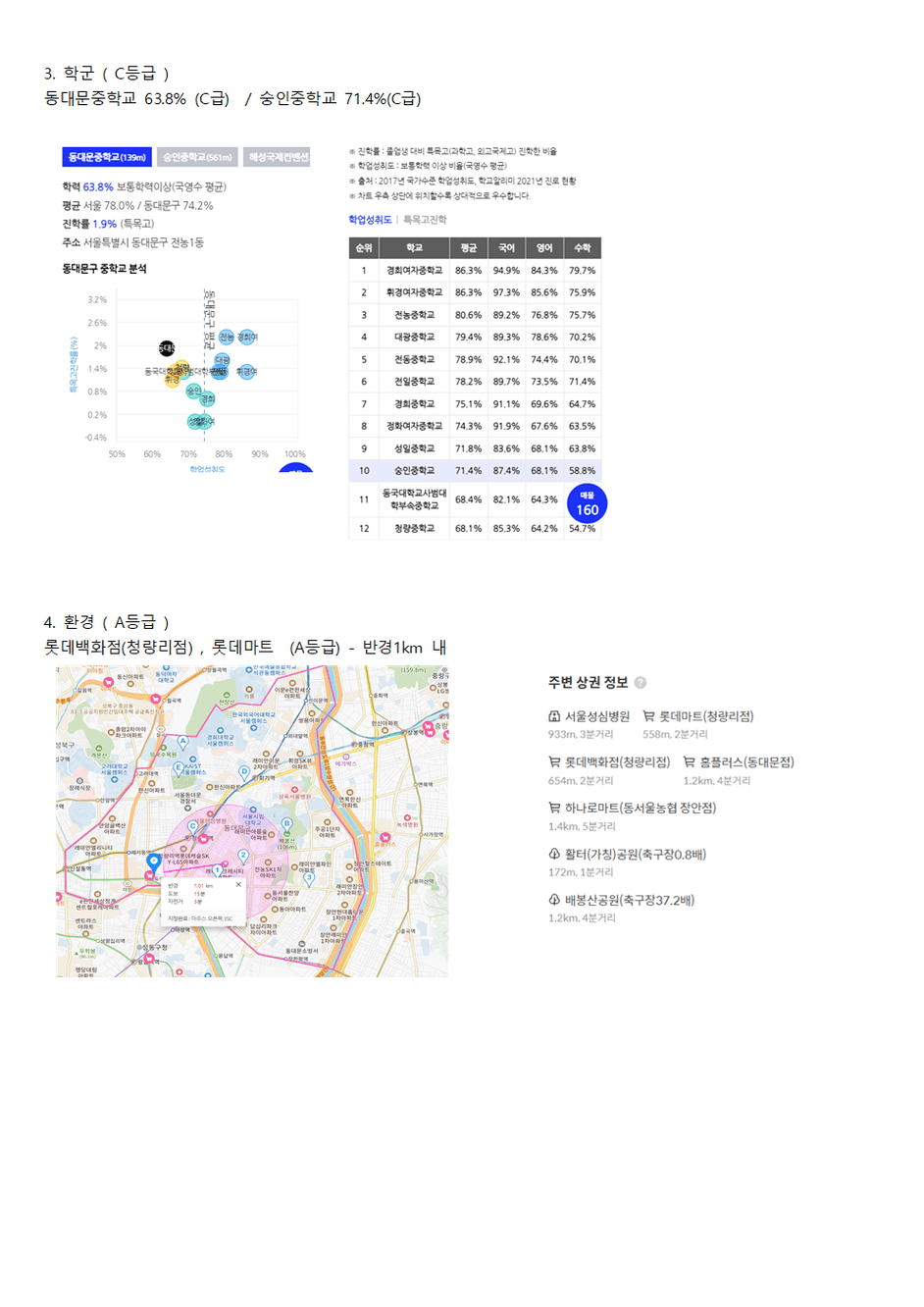The height and width of the screenshot is (1307, 924).
Task: Open the 서울성심병원 nearby place link
Action: click(596, 716)
